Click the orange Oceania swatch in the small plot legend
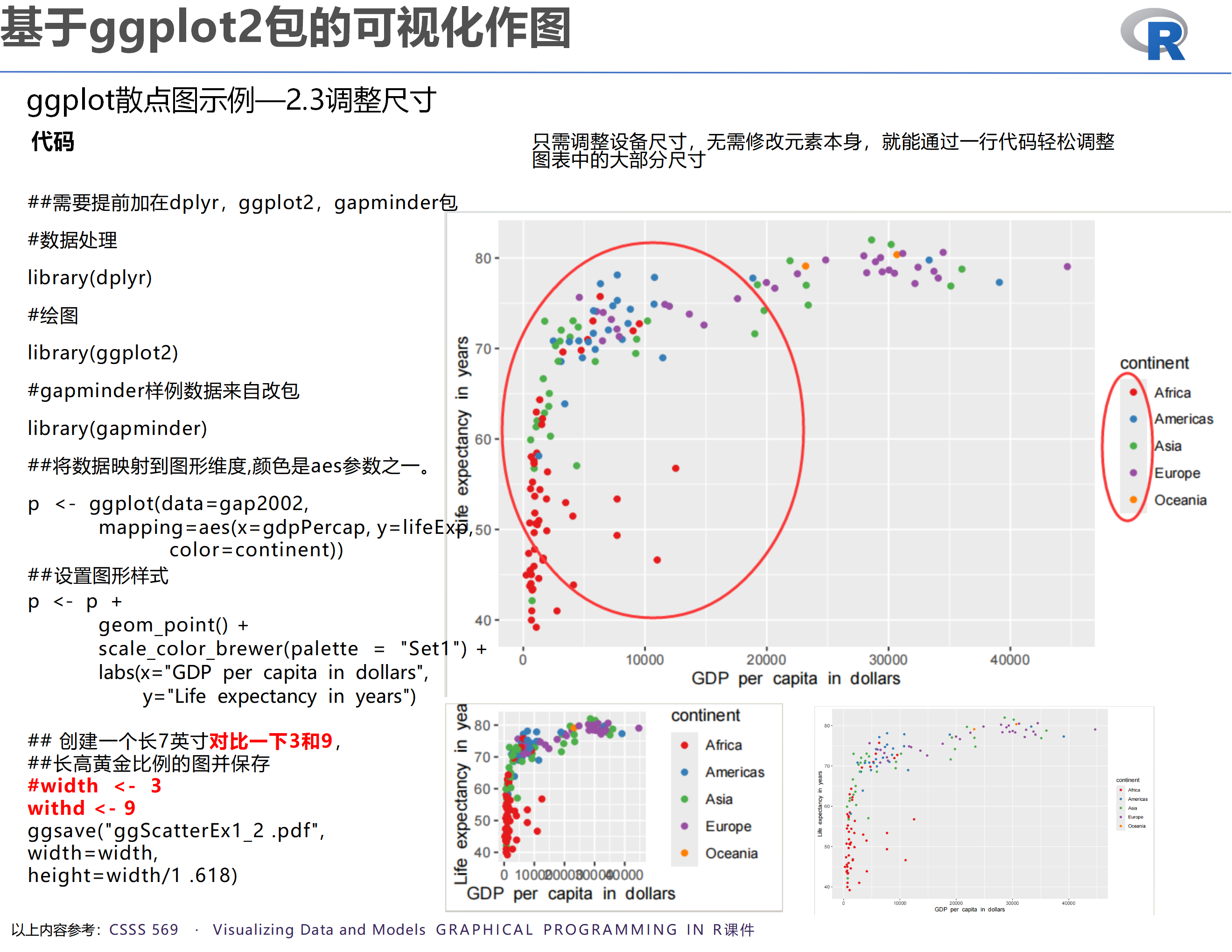Viewport: 1232px width, 952px height. (x=685, y=854)
